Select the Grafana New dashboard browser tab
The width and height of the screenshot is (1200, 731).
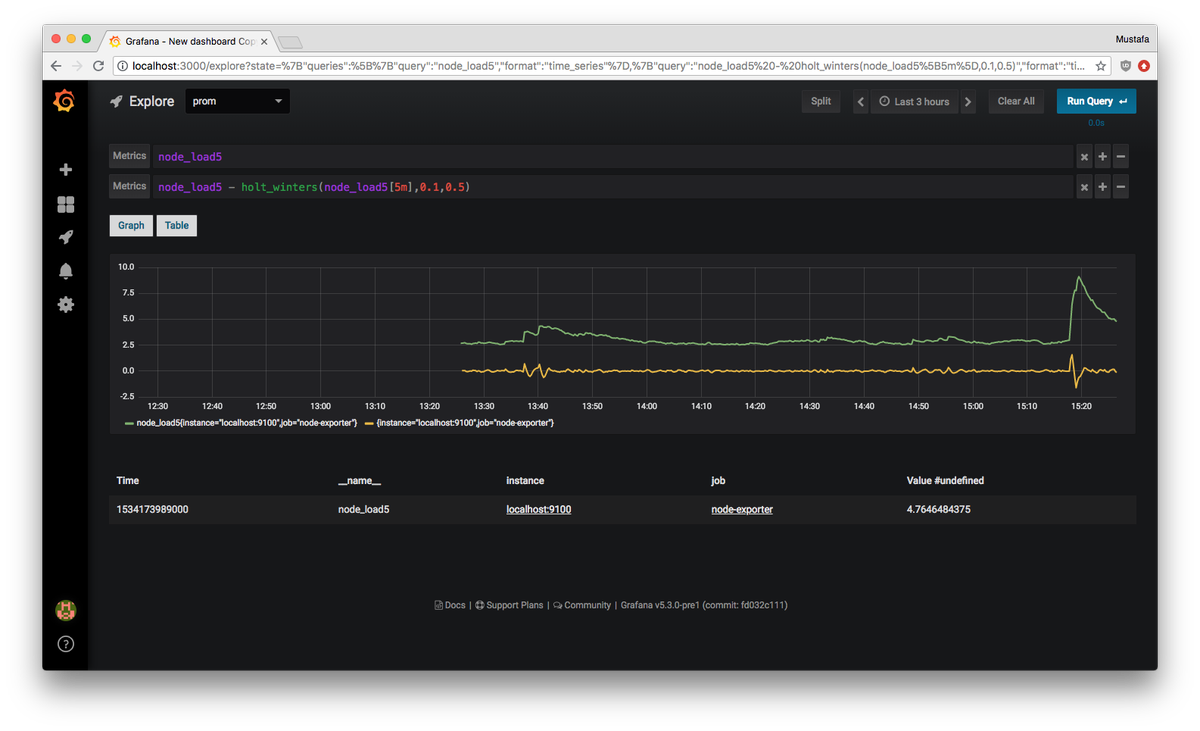point(187,42)
